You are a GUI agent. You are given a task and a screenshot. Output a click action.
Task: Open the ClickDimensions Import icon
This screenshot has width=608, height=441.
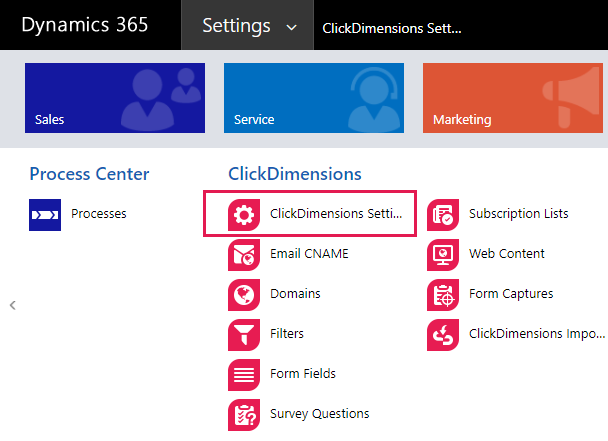coord(443,335)
